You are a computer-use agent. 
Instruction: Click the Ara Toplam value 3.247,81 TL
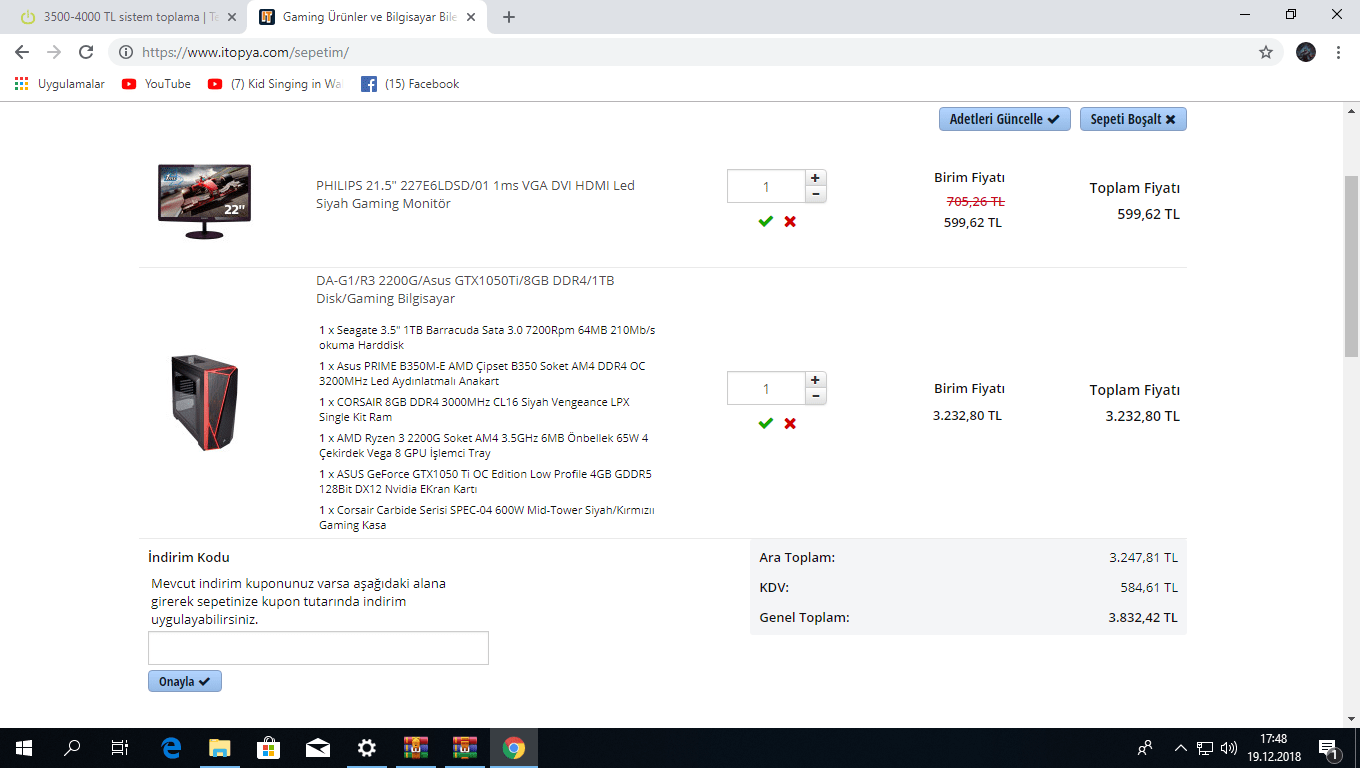(x=1143, y=557)
